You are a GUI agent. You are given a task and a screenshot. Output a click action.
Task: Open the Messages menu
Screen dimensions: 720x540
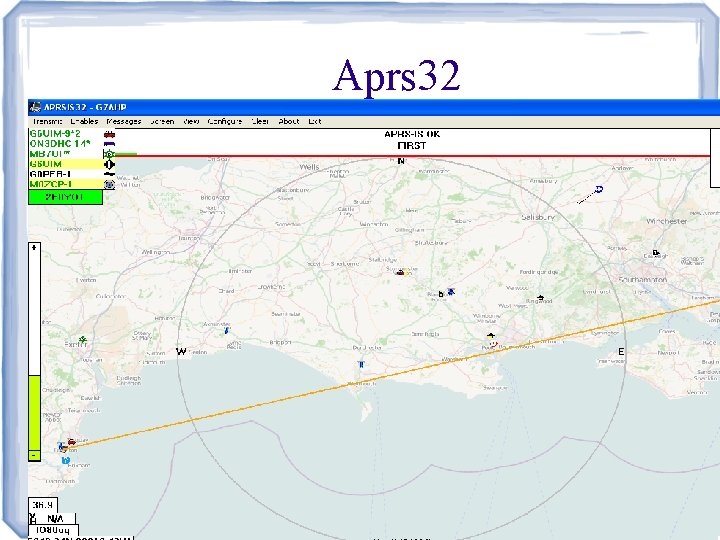pos(124,122)
